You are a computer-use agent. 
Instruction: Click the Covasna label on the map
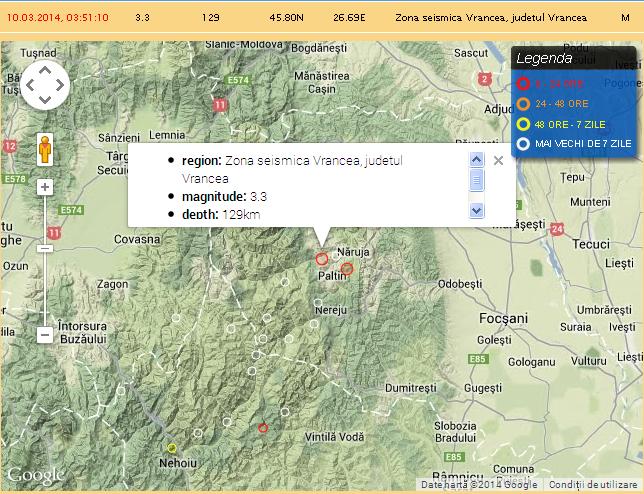(137, 239)
